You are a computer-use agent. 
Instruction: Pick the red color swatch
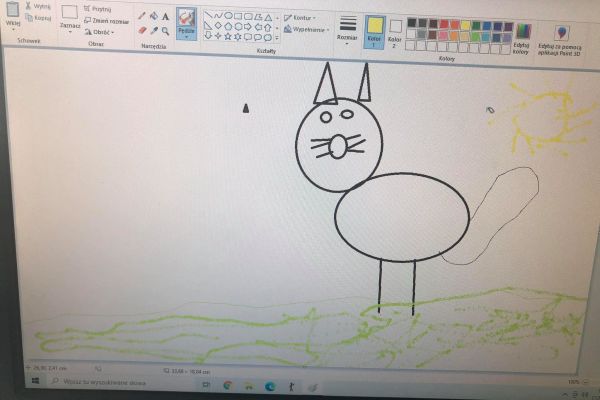445,23
